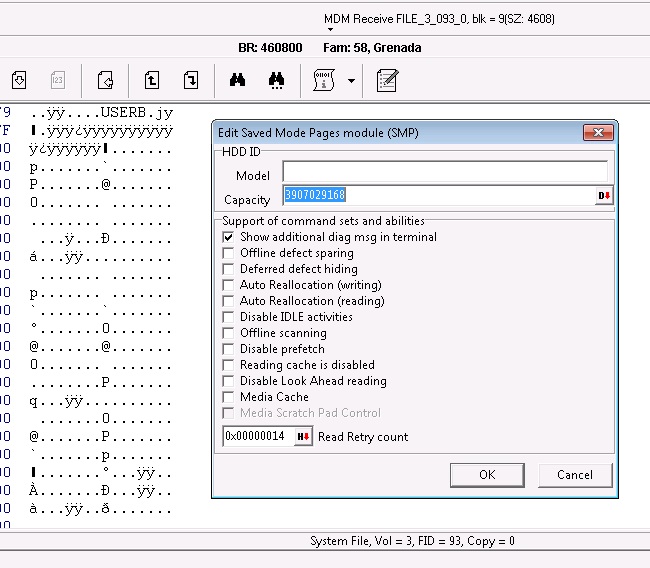Click OK to confirm SMP edits
650x568 pixels.
[x=487, y=475]
